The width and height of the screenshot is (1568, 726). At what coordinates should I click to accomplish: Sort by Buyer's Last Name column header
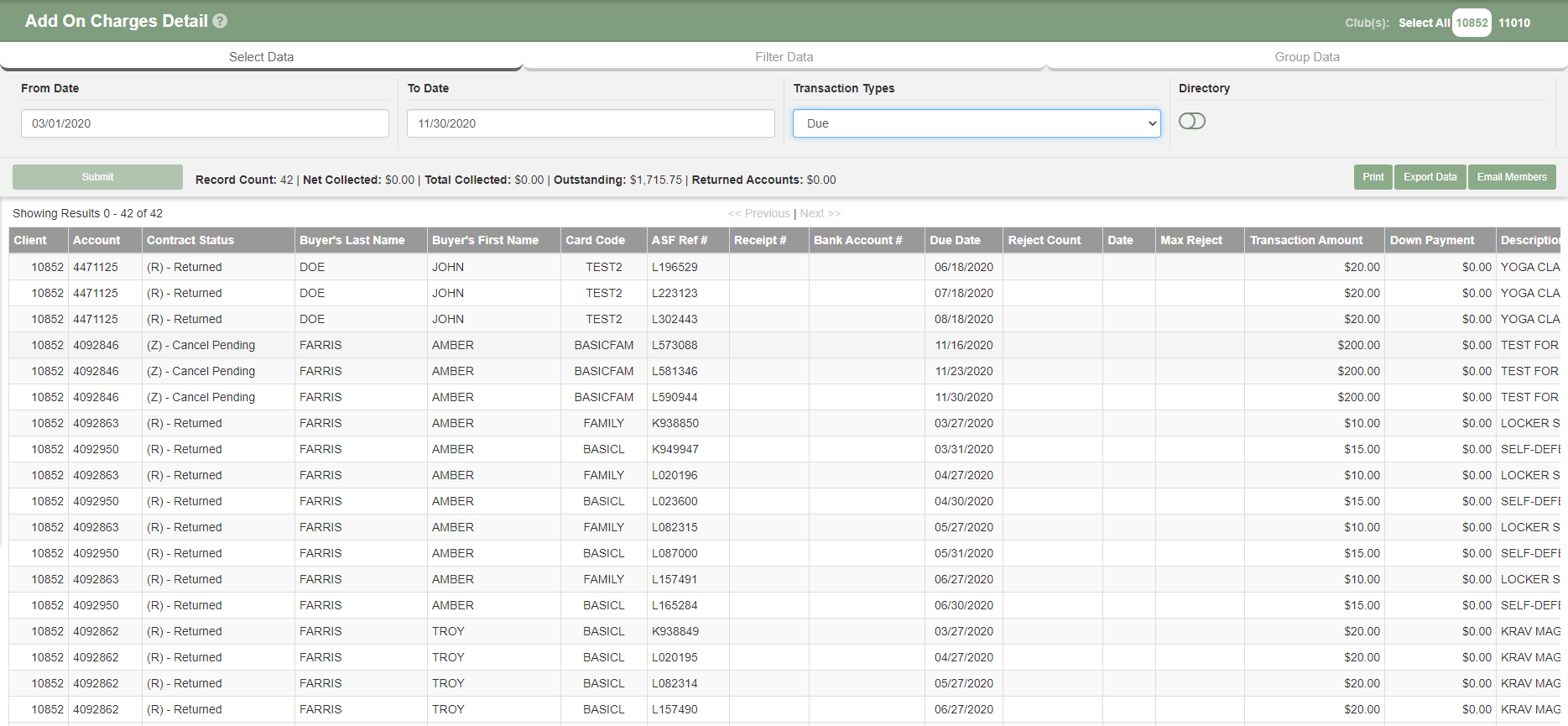pyautogui.click(x=361, y=240)
